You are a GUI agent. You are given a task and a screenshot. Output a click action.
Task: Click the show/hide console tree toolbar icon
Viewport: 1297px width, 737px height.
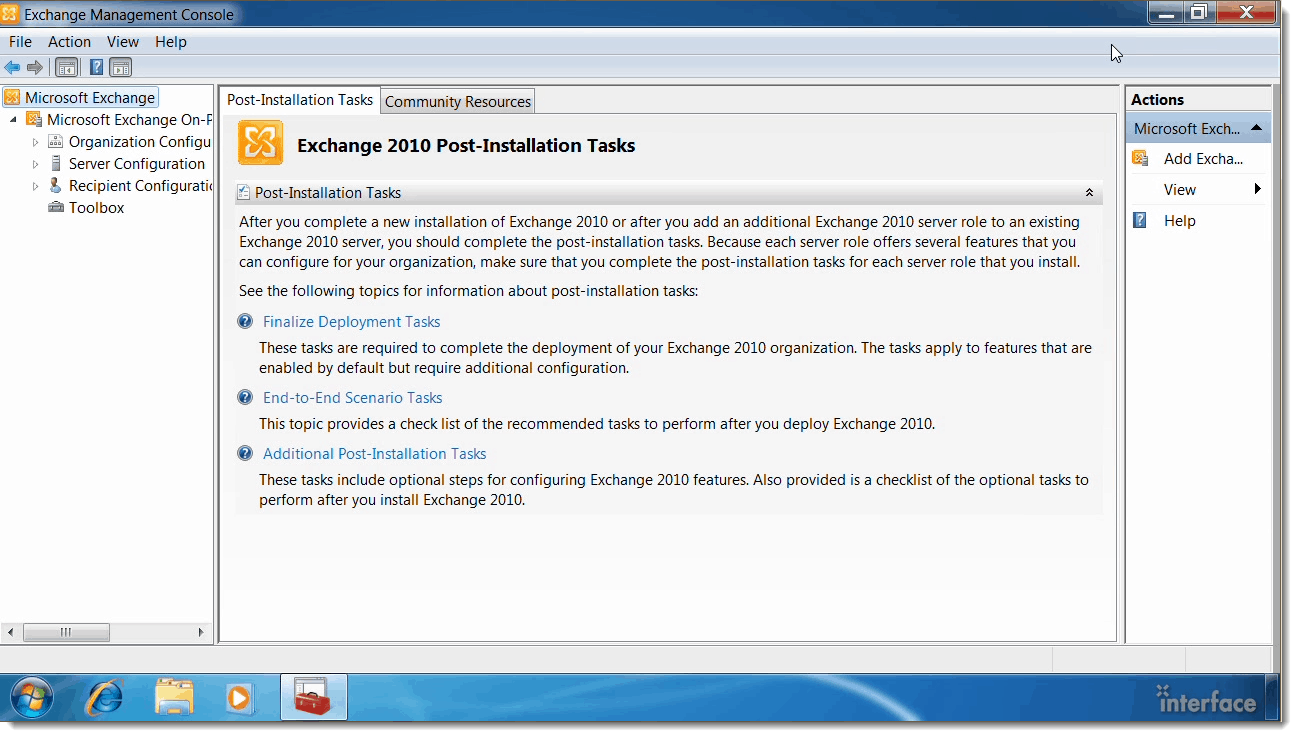(66, 67)
